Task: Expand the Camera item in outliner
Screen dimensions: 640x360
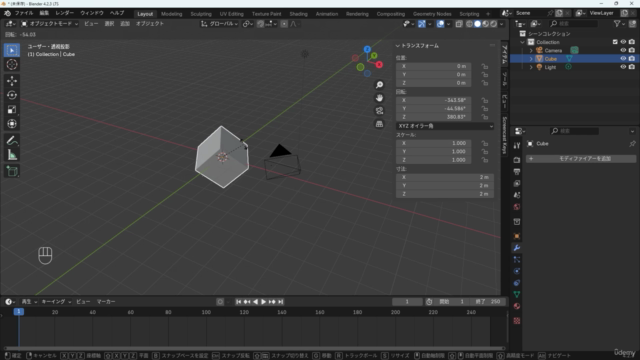Action: [x=531, y=51]
